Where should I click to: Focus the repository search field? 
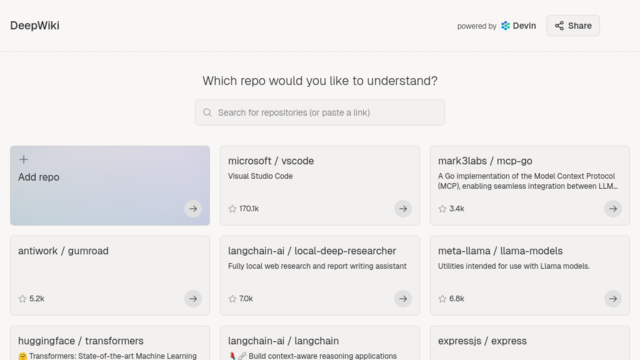click(x=320, y=112)
